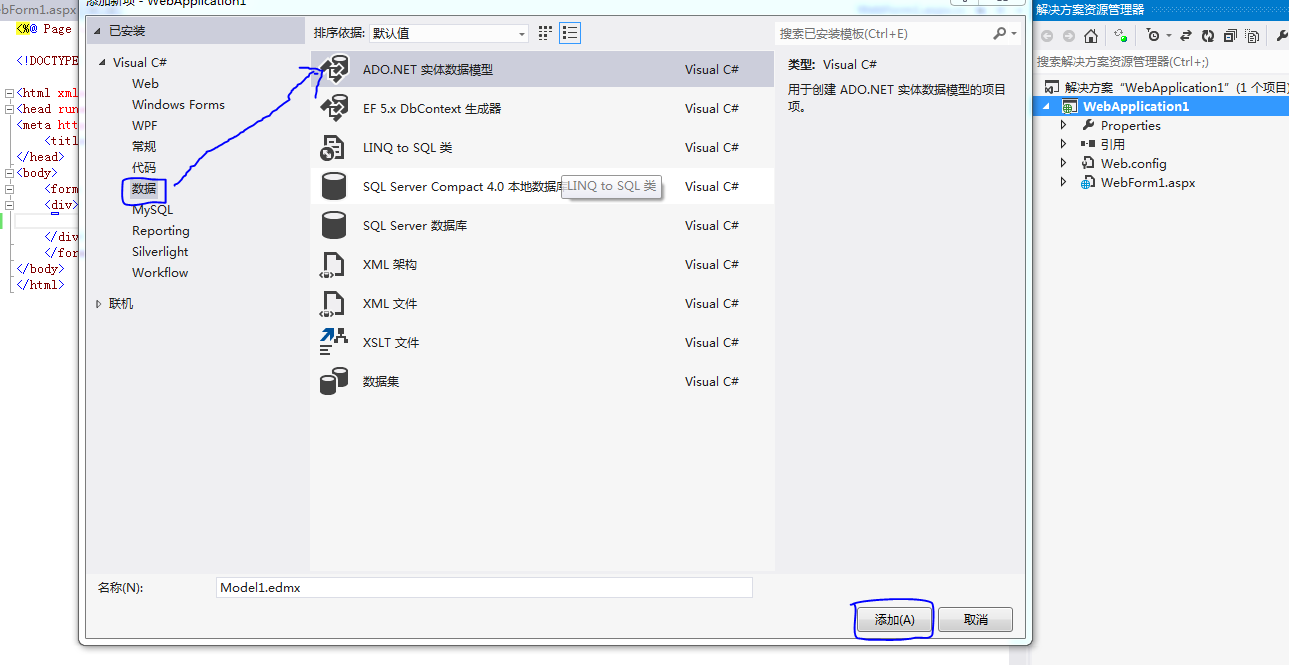Click the solution icon beside 解决方案
1289x665 pixels.
(x=1051, y=87)
